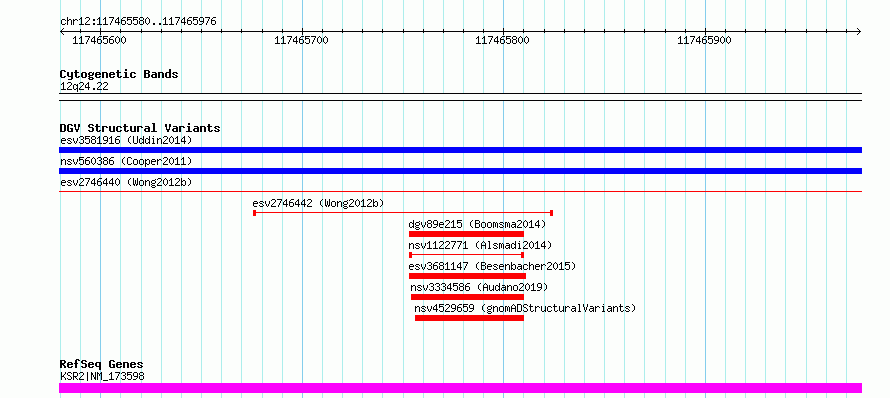Click the DGV Structural Variants track title
Viewport: 890px width, 398px height.
point(140,128)
